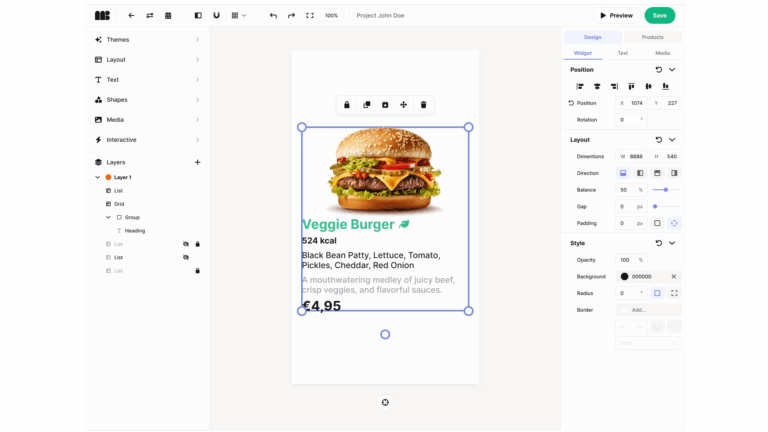Click the back arrow in top toolbar
768x432 pixels.
[x=131, y=16]
